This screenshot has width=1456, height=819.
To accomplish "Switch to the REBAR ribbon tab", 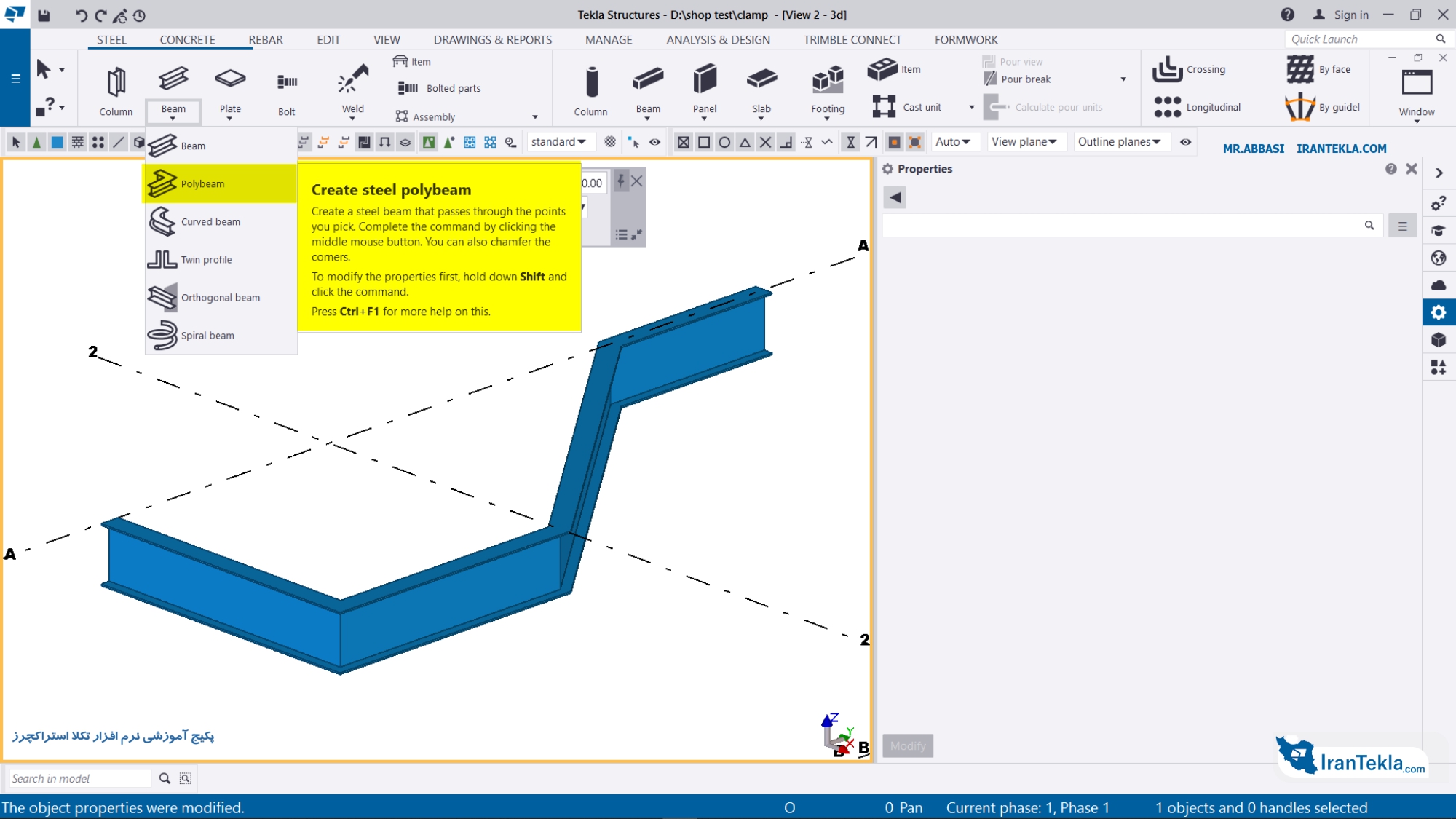I will click(265, 40).
